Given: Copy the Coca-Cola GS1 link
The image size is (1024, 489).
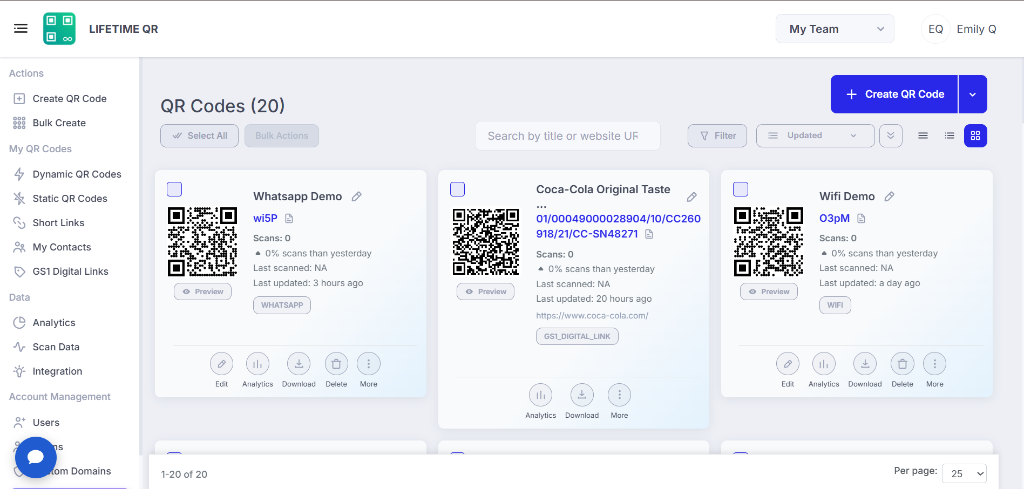Looking at the screenshot, I should tap(648, 234).
